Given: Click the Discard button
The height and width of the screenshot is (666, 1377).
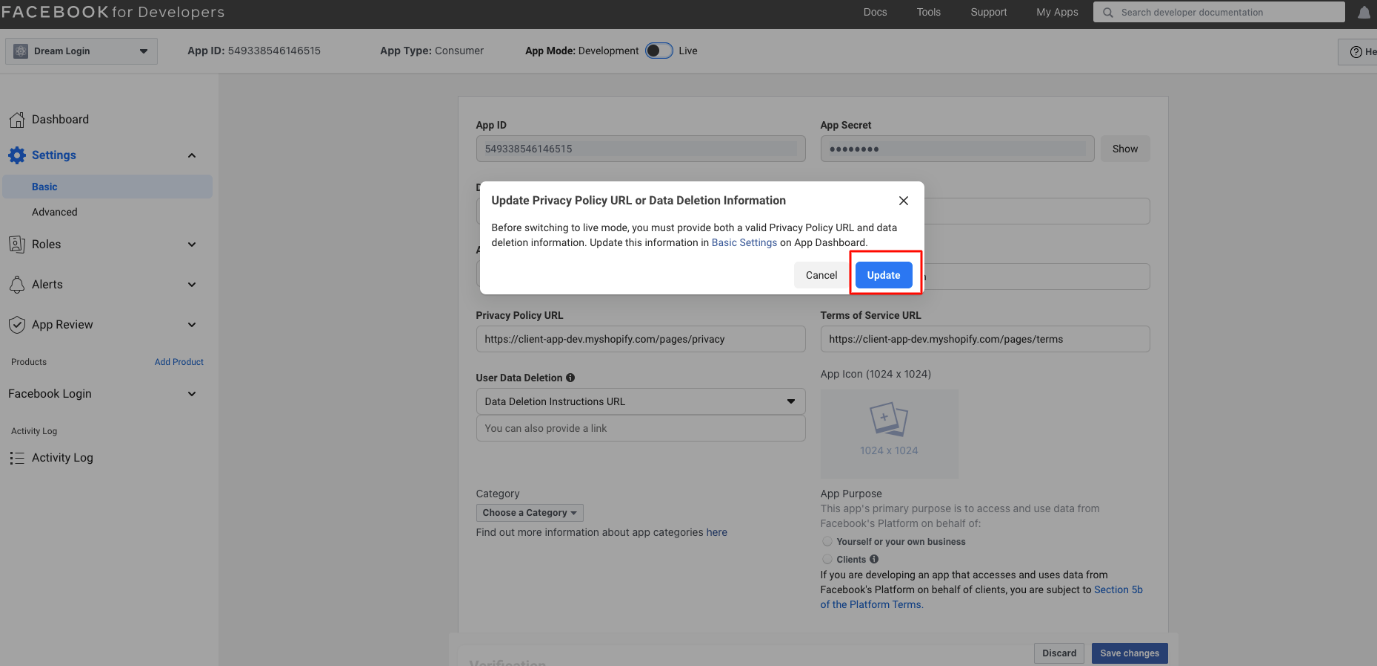Looking at the screenshot, I should coord(1059,653).
